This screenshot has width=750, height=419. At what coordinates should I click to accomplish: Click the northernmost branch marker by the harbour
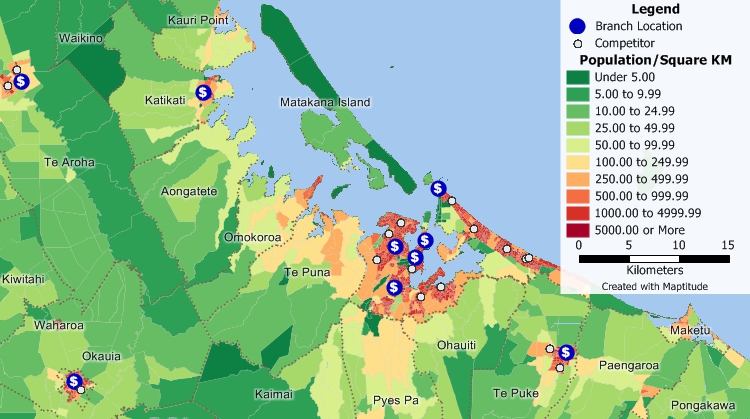point(438,188)
